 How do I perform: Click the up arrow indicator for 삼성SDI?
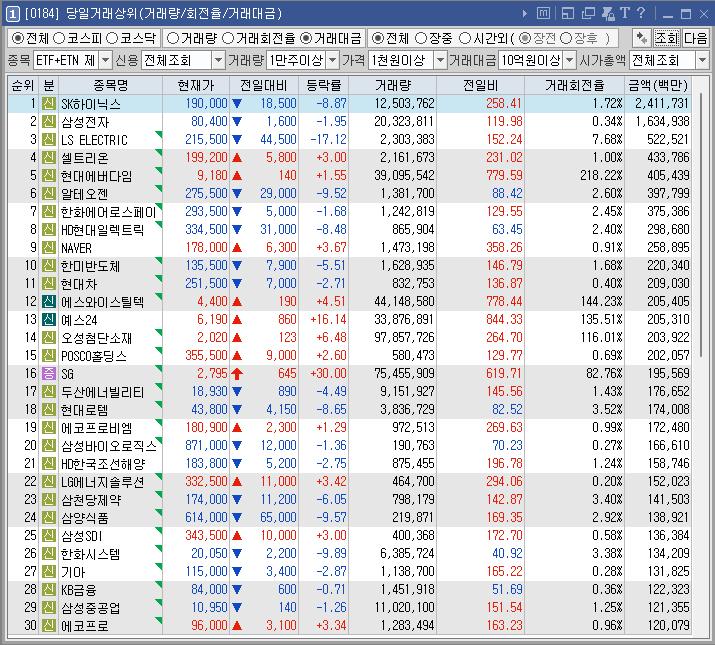click(x=237, y=536)
